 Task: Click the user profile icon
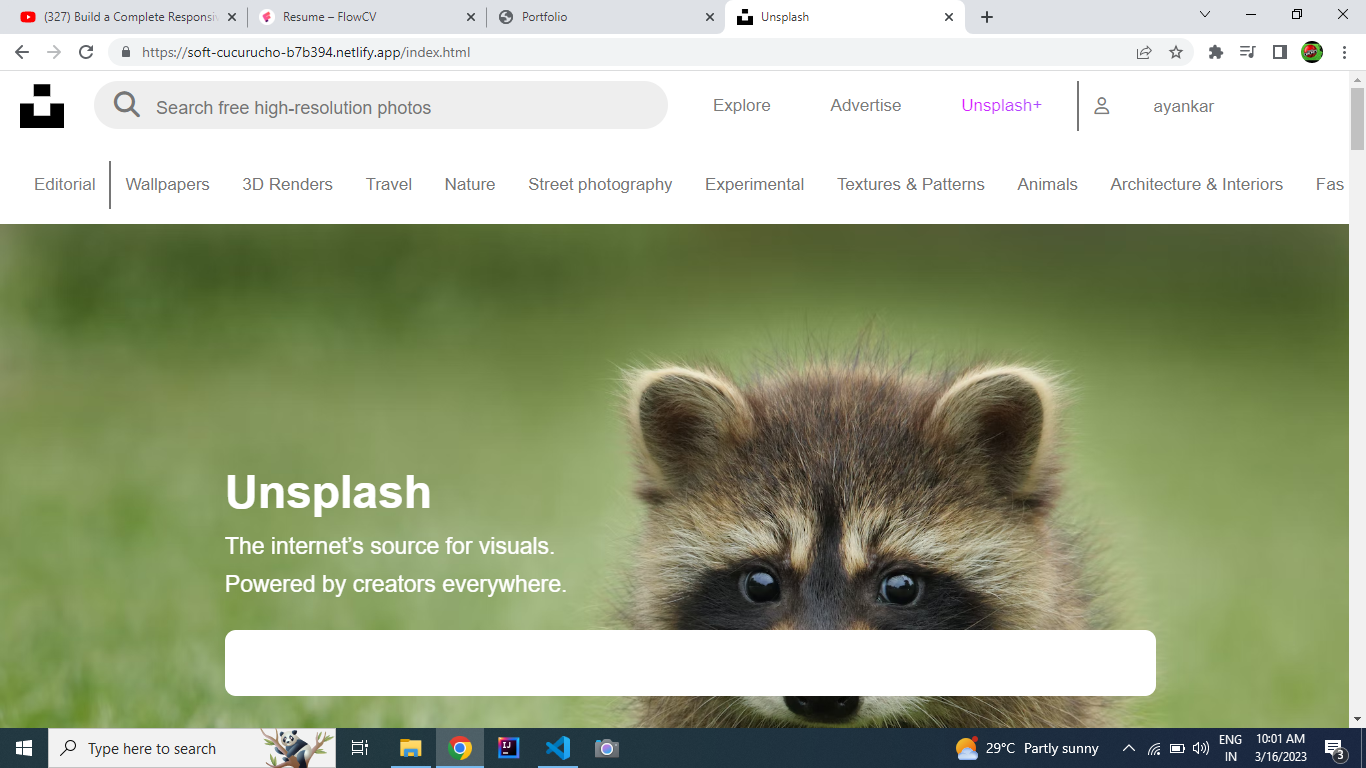point(1101,106)
